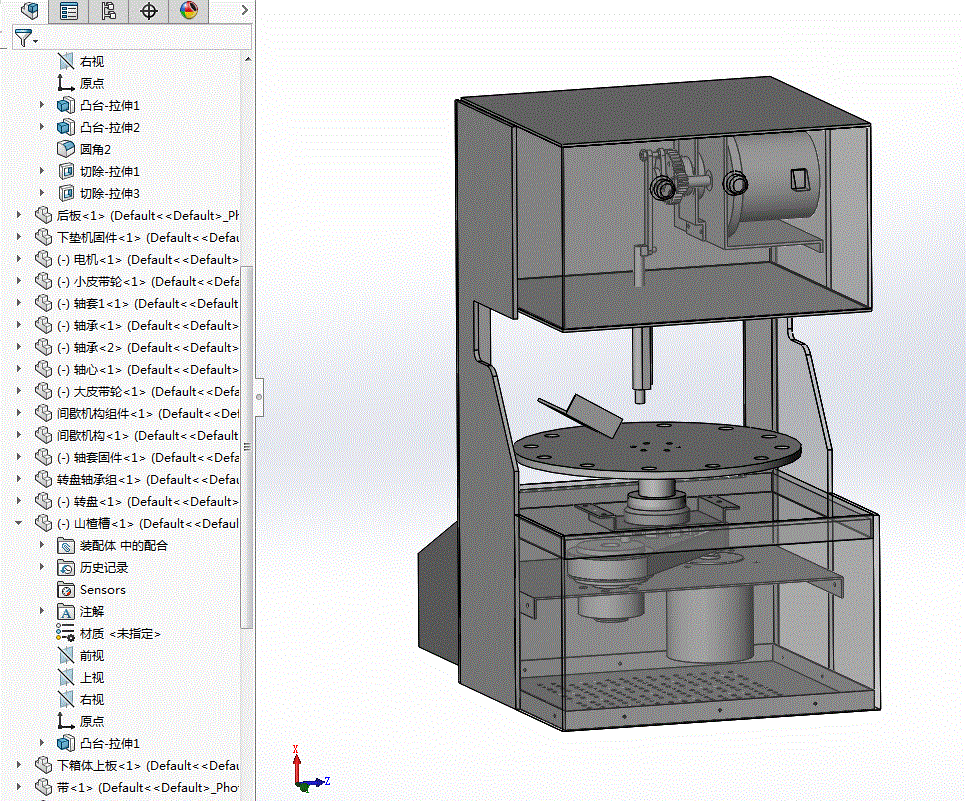This screenshot has height=801, width=966.
Task: Select the (-) 轴心<1> part icon
Action: pos(43,369)
